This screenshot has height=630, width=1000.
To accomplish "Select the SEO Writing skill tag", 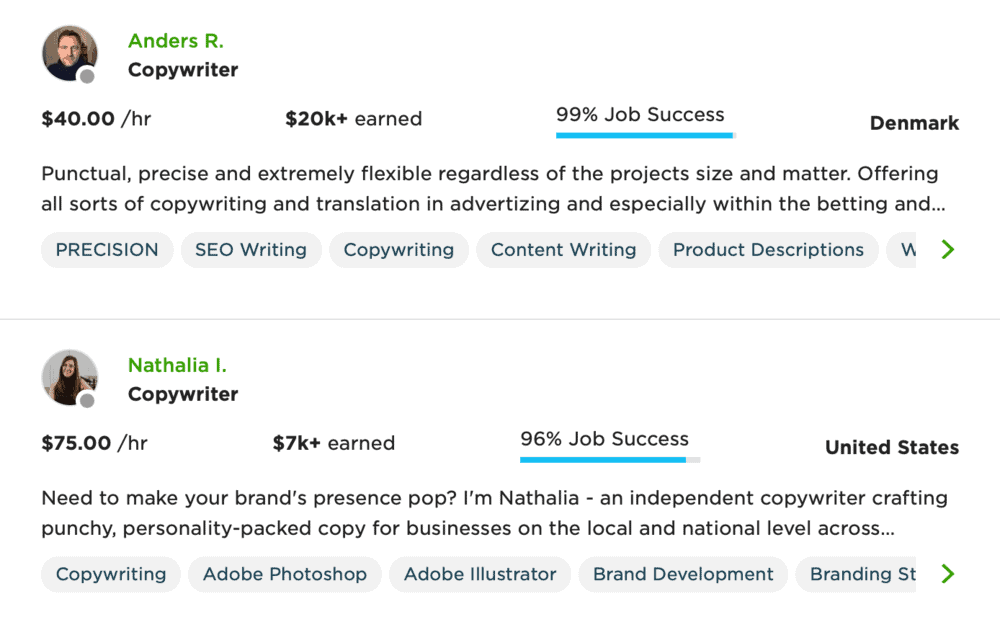I will point(251,250).
